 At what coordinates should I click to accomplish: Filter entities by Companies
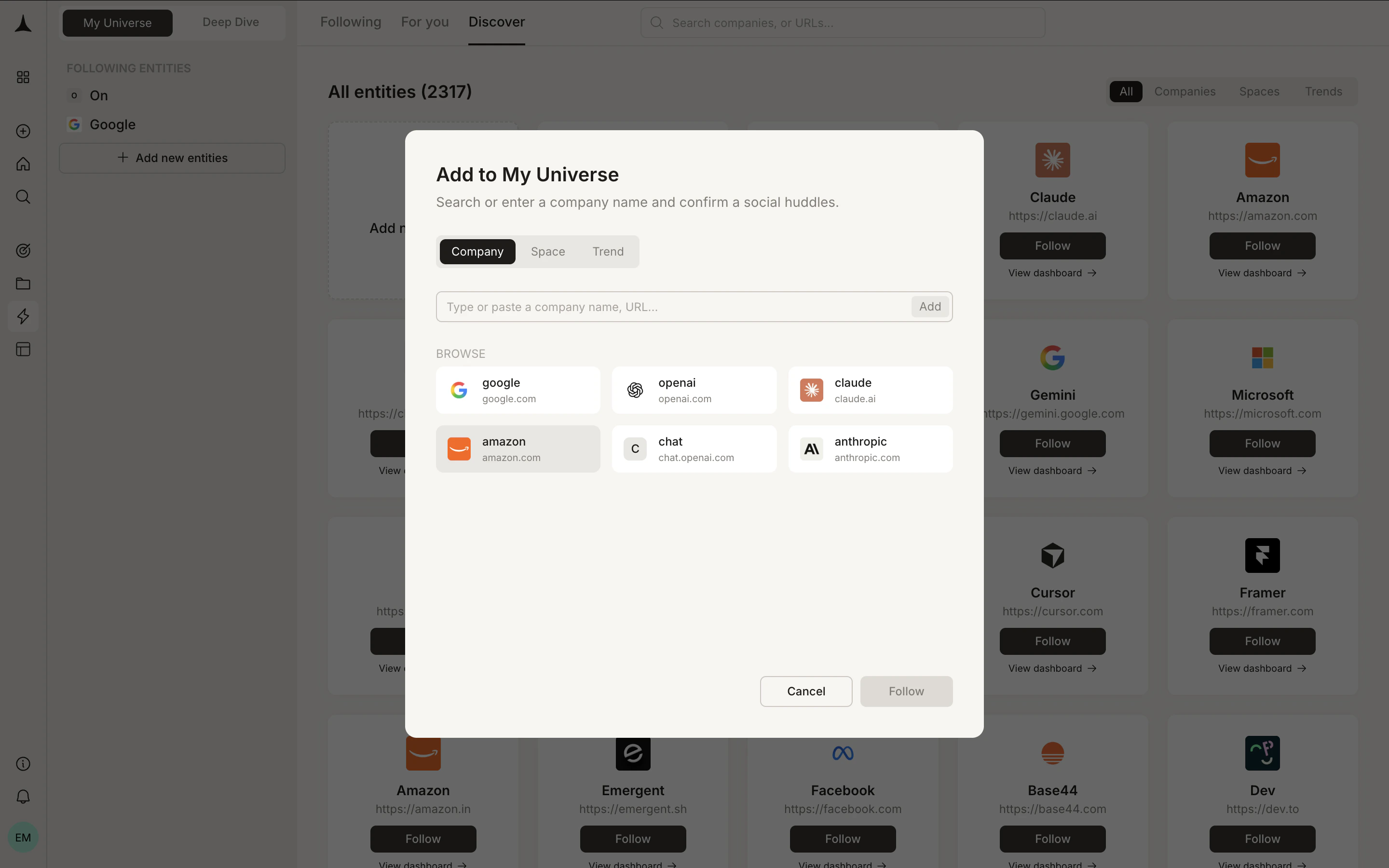coord(1185,91)
